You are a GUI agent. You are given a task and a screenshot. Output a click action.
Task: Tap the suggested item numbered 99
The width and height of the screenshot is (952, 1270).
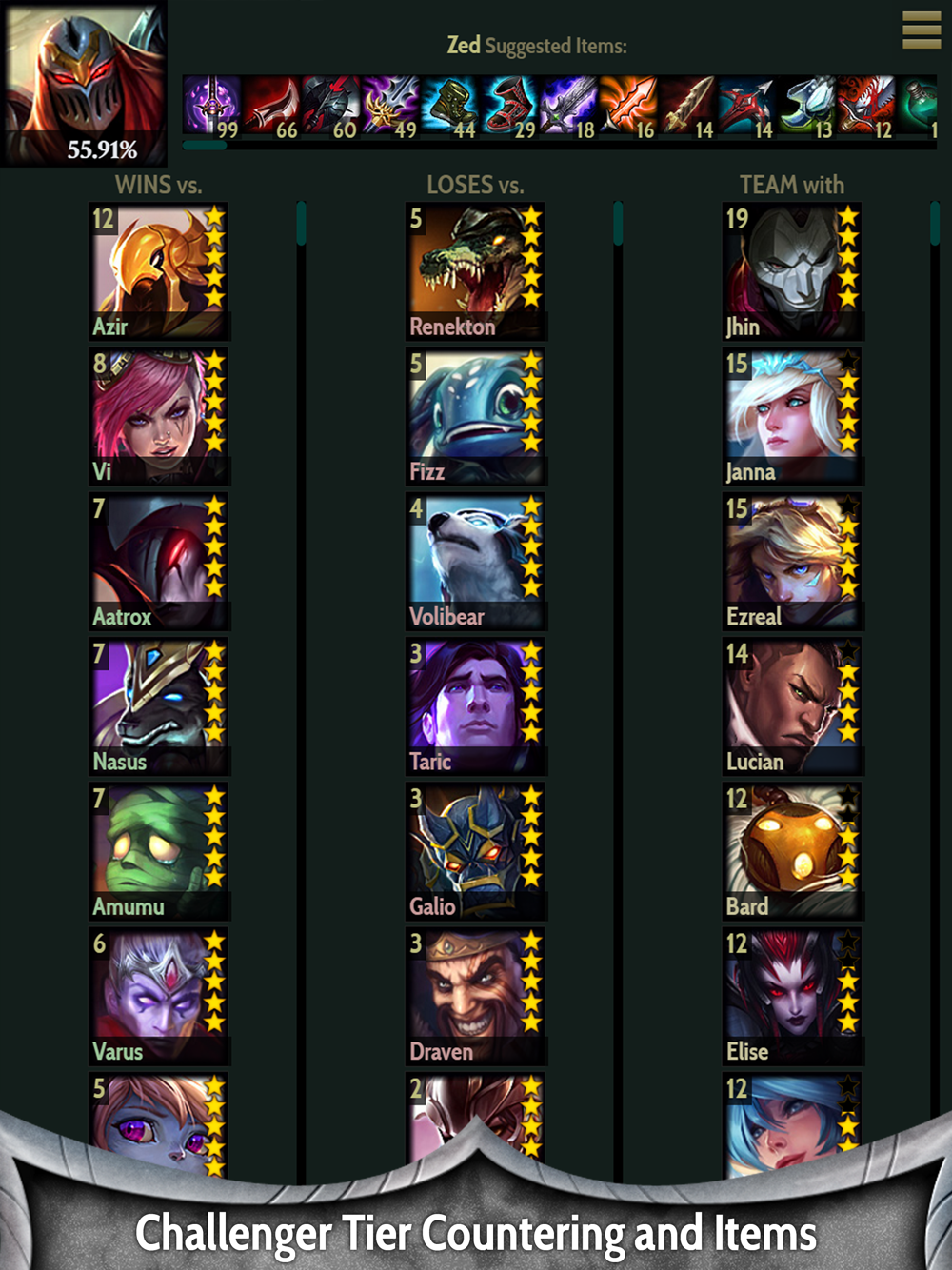click(x=211, y=107)
